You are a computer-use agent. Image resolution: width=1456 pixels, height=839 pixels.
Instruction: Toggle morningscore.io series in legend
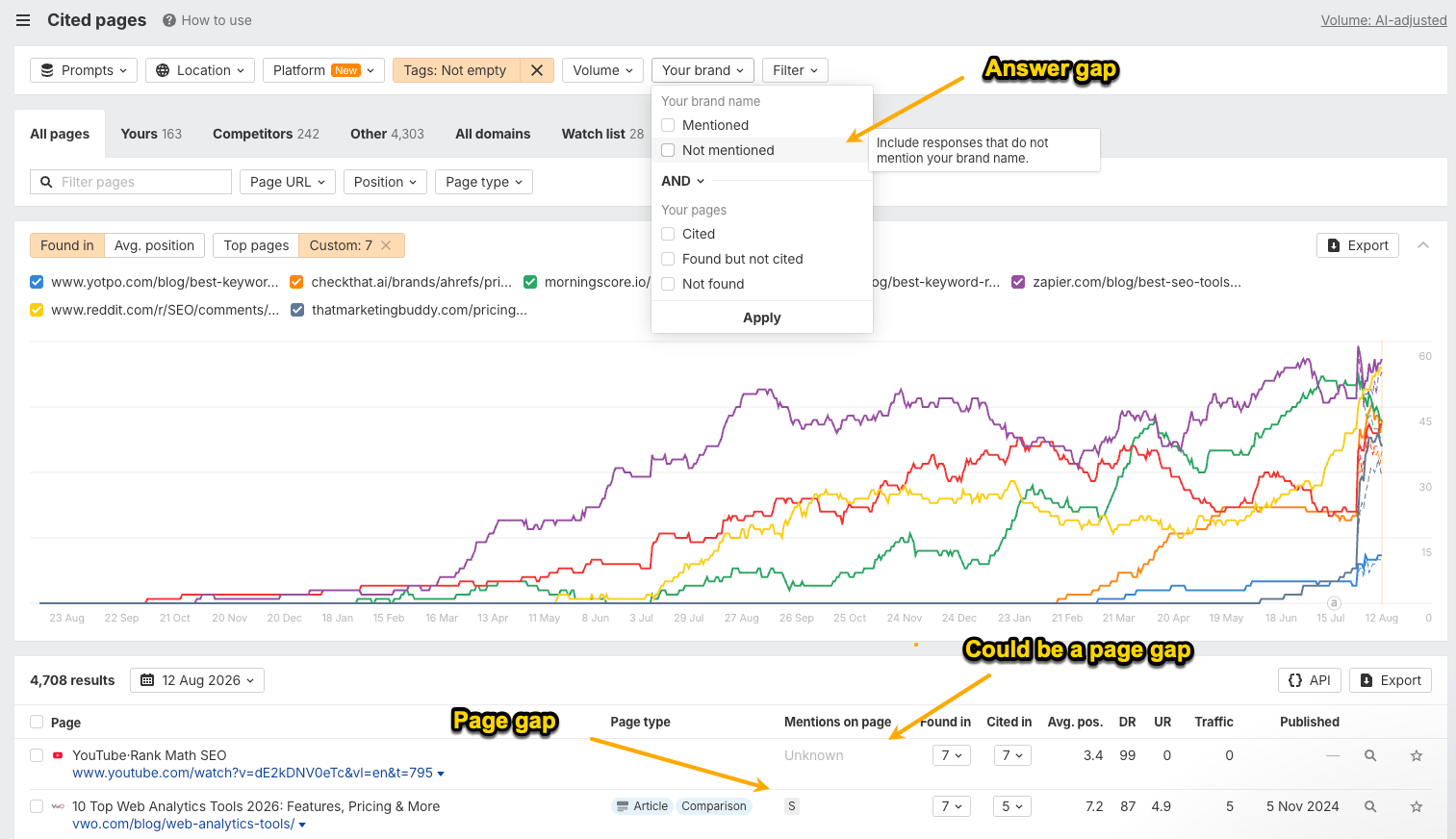pos(529,282)
